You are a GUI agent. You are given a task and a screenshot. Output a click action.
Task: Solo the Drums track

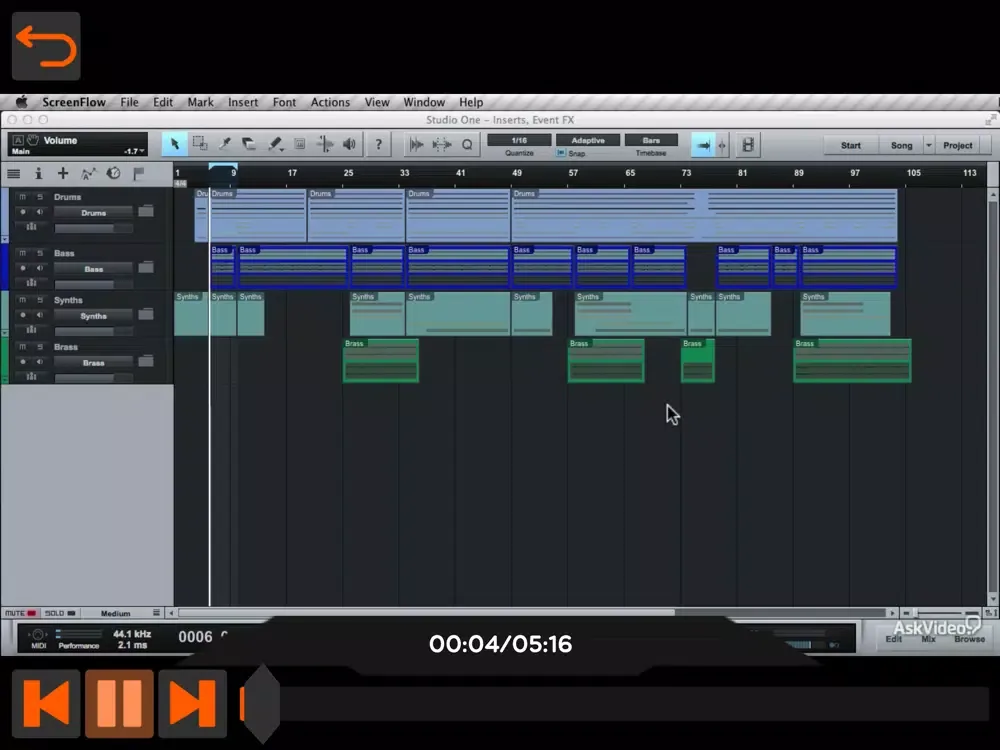40,197
